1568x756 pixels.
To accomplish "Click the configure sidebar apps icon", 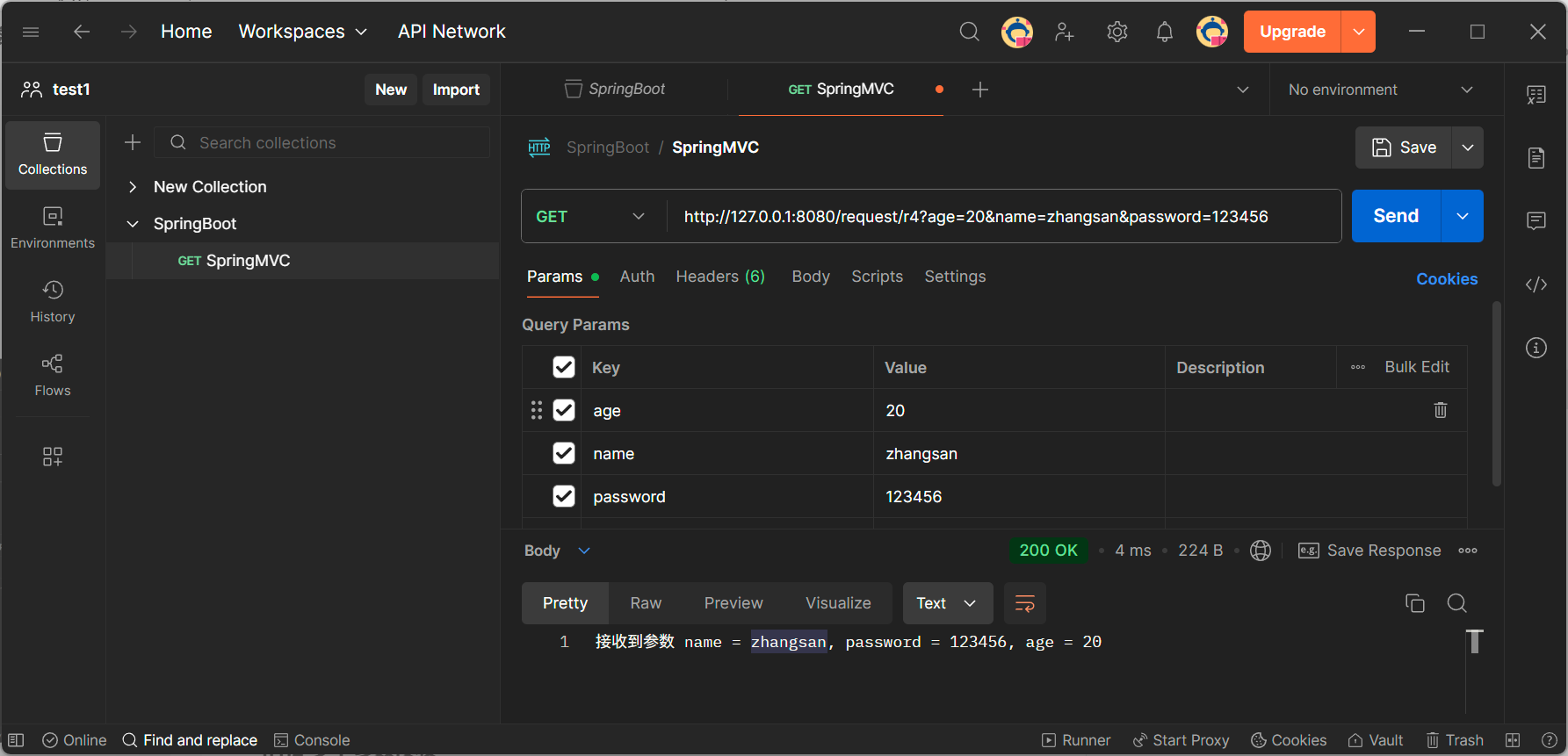I will click(x=53, y=457).
